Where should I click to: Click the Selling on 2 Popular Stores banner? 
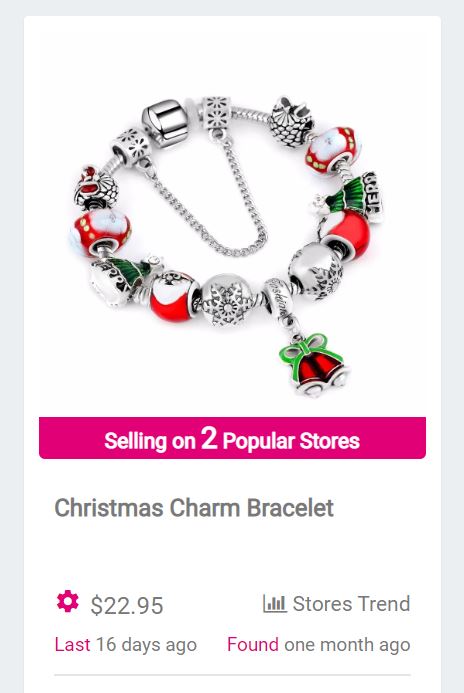coord(232,438)
